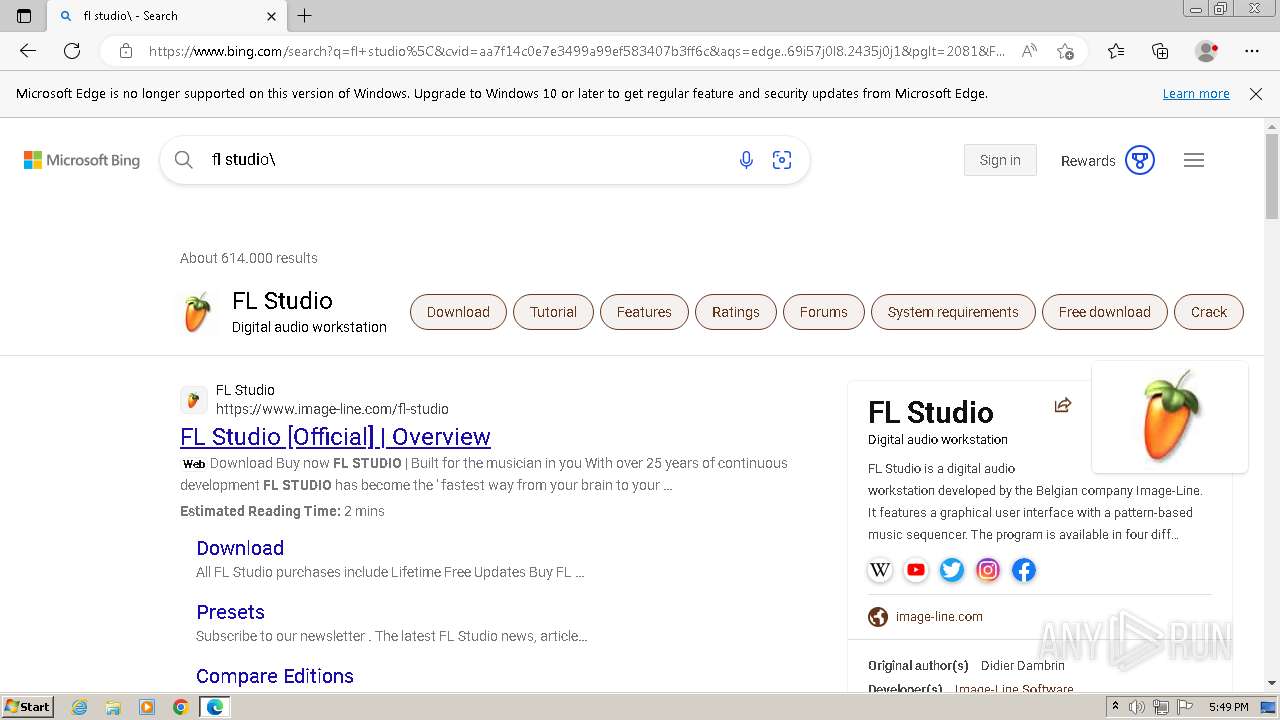Open the image-line.com link in card

939,617
